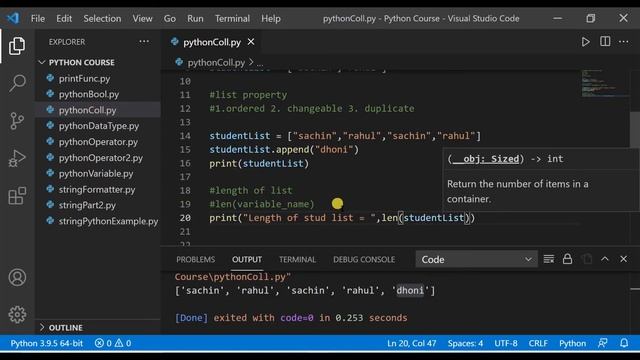Image resolution: width=640 pixels, height=360 pixels.
Task: Change end of line sequence CRLF
Action: (538, 343)
